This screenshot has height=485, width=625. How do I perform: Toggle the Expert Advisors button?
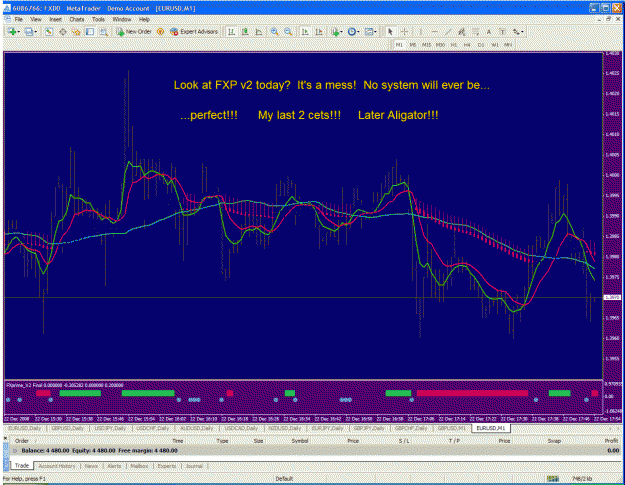click(x=194, y=32)
